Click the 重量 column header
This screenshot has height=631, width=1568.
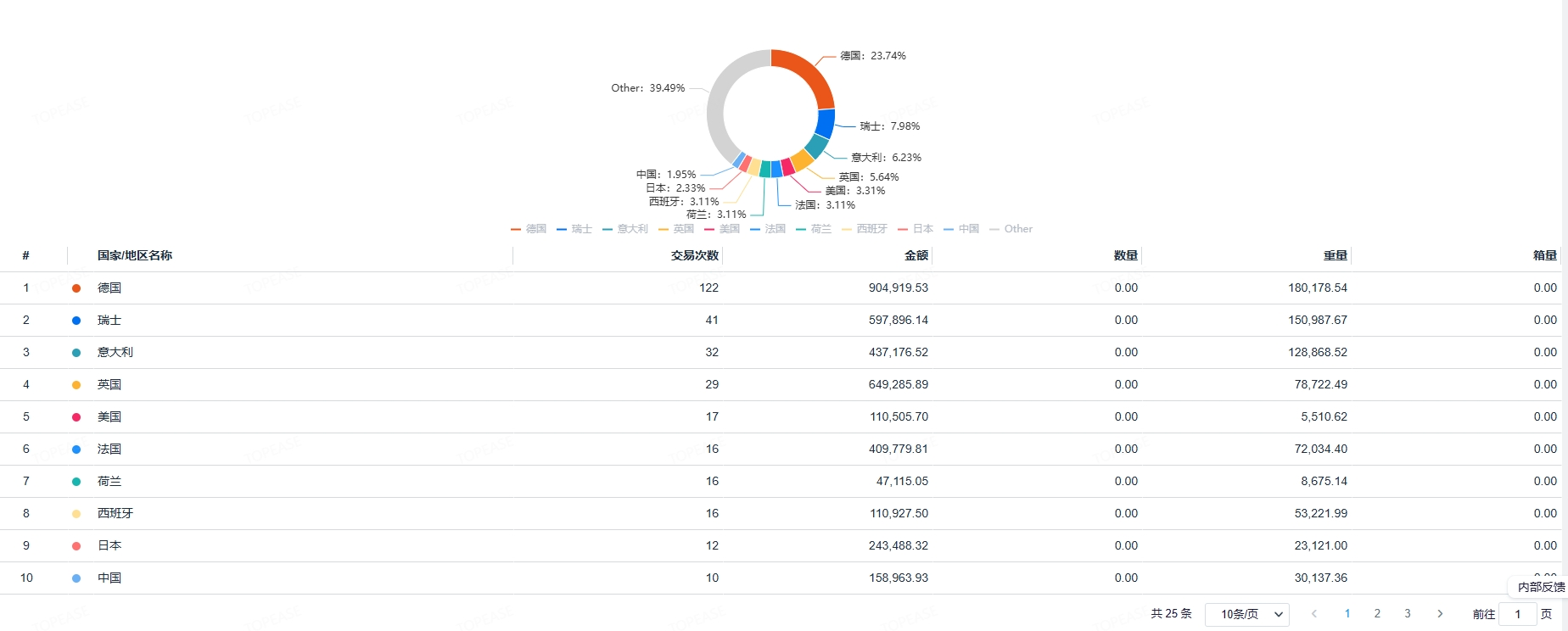[1335, 255]
